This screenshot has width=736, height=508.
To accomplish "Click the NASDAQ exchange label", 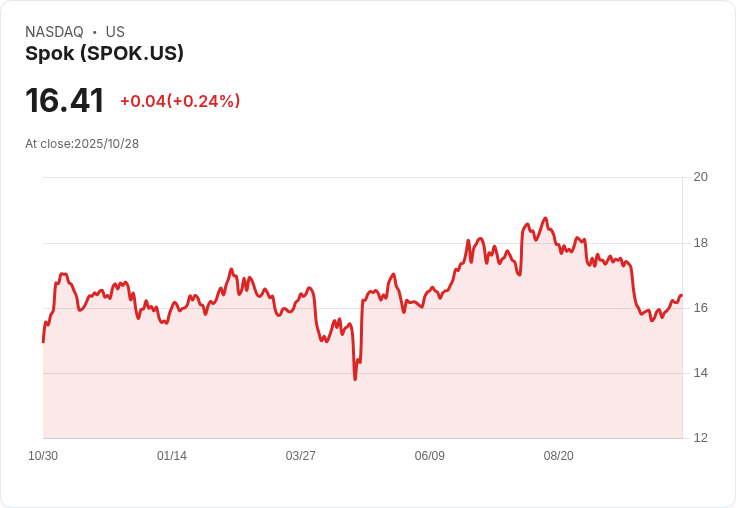I will pos(54,32).
